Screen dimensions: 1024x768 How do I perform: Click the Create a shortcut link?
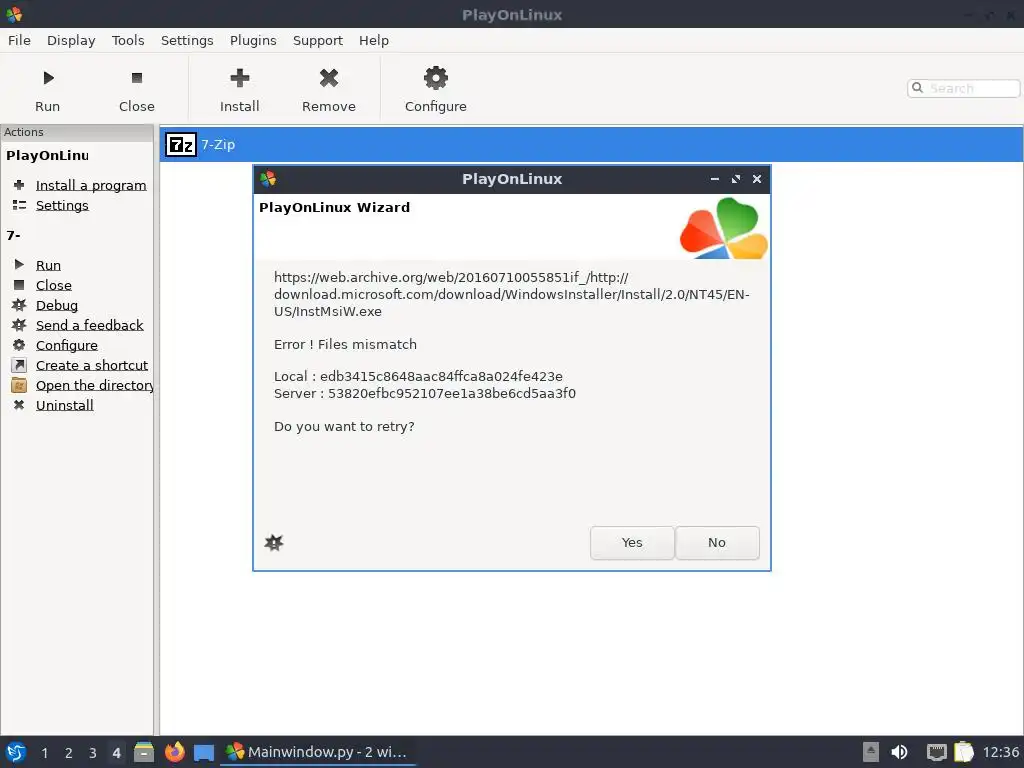[x=91, y=365]
